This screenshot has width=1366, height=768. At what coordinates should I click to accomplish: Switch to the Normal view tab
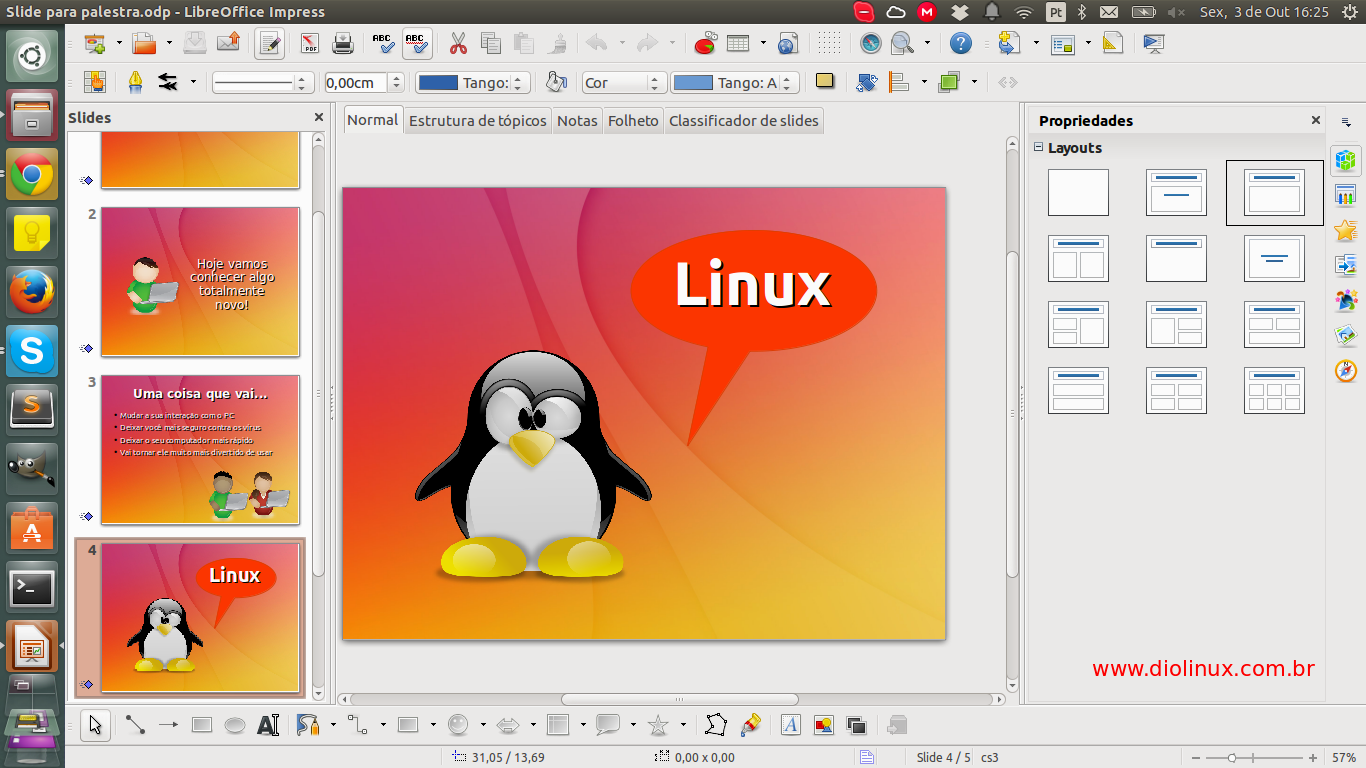(373, 120)
